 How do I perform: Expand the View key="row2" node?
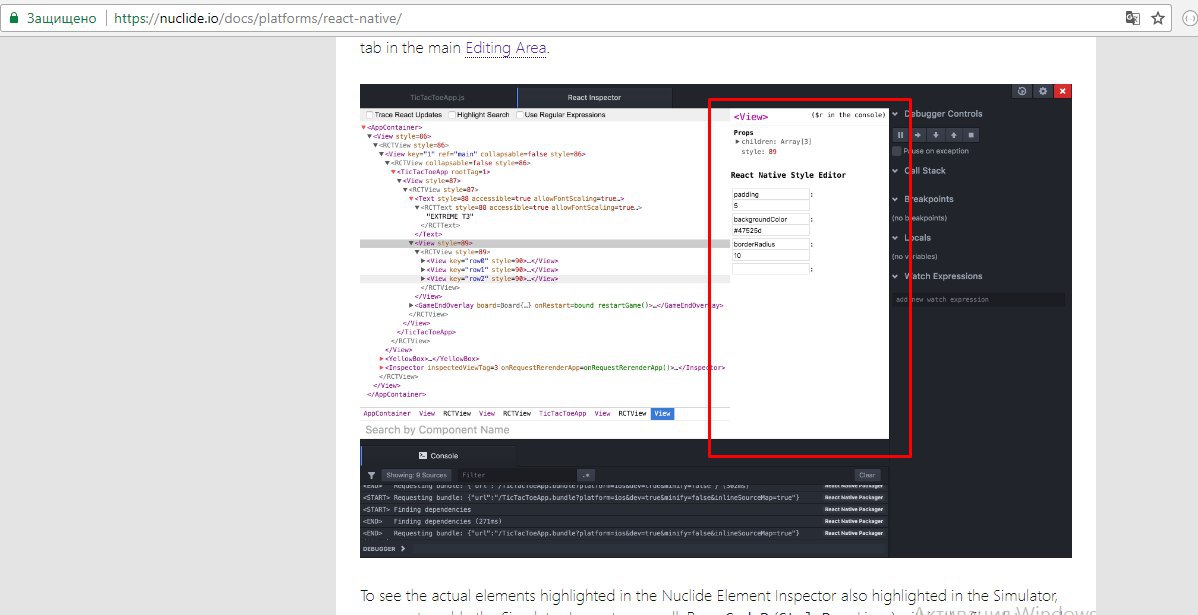(x=423, y=279)
